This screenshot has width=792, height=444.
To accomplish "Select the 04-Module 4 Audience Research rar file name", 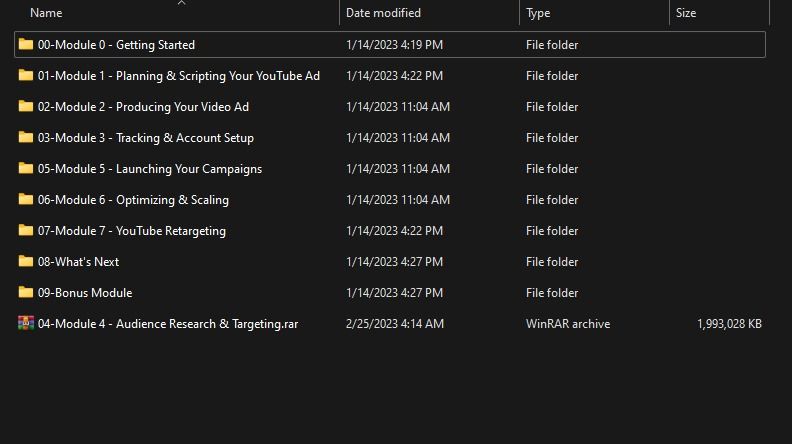I will point(167,324).
